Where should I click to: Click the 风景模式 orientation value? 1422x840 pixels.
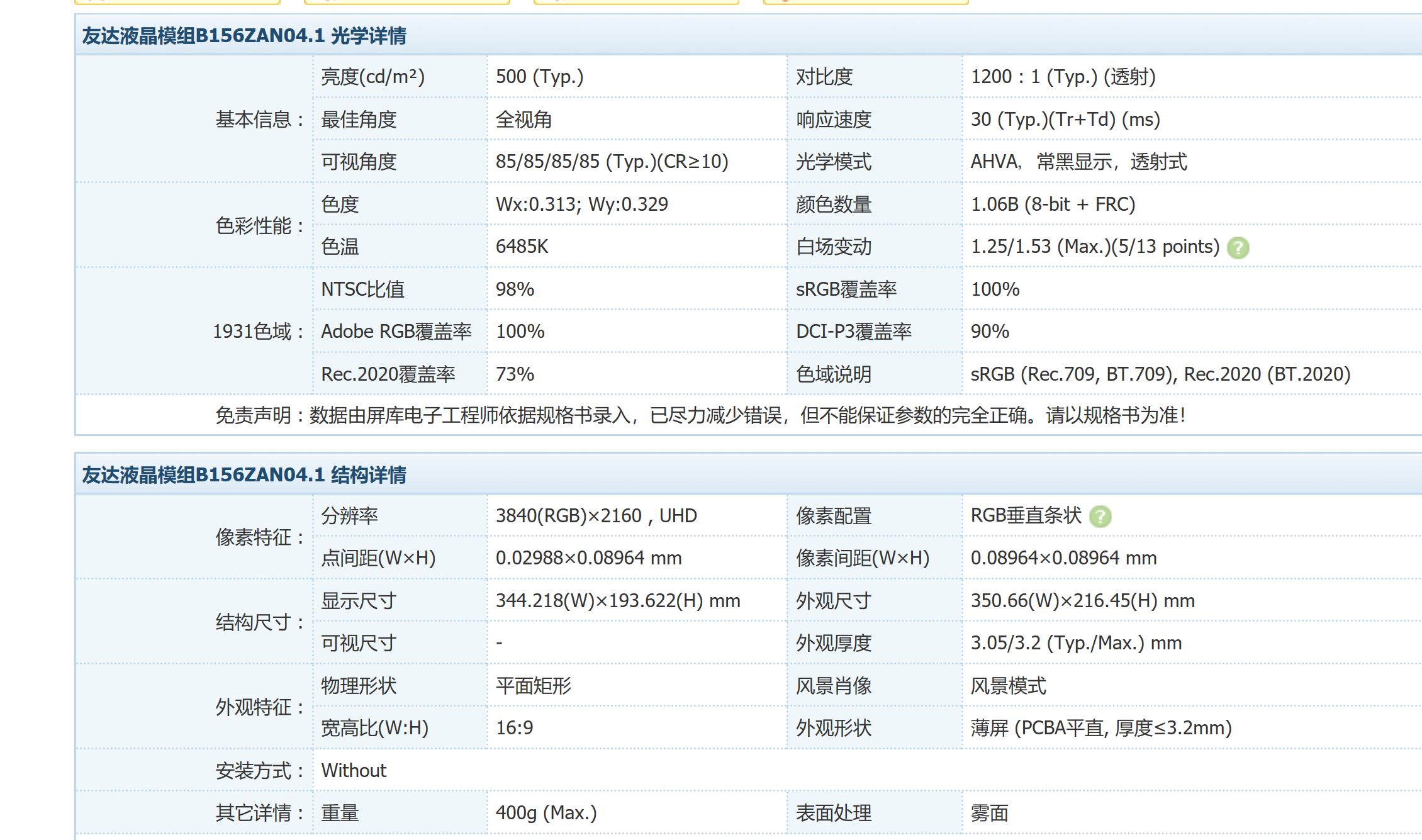1008,686
